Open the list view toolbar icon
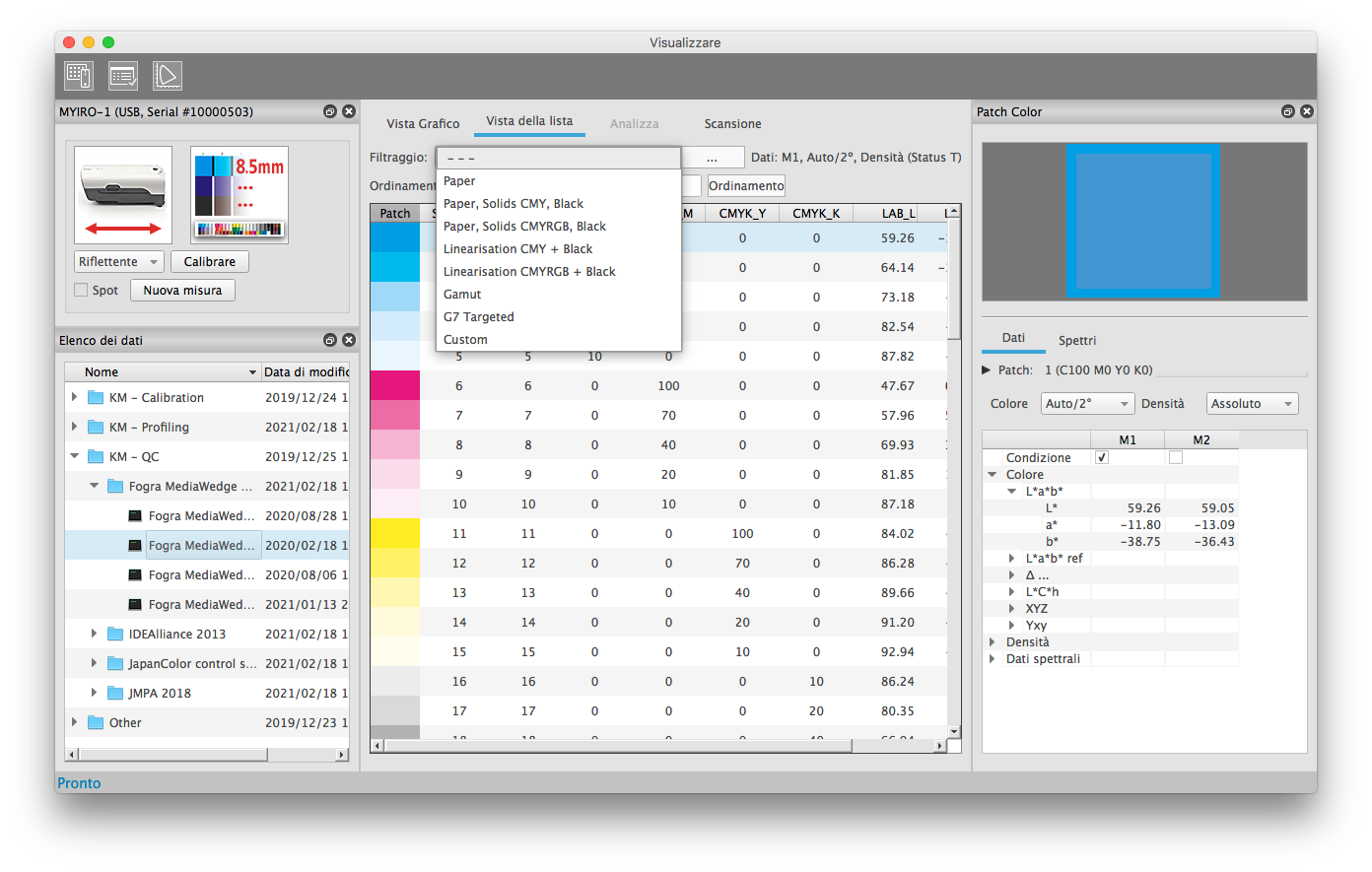Viewport: 1372px width, 872px height. [x=123, y=76]
